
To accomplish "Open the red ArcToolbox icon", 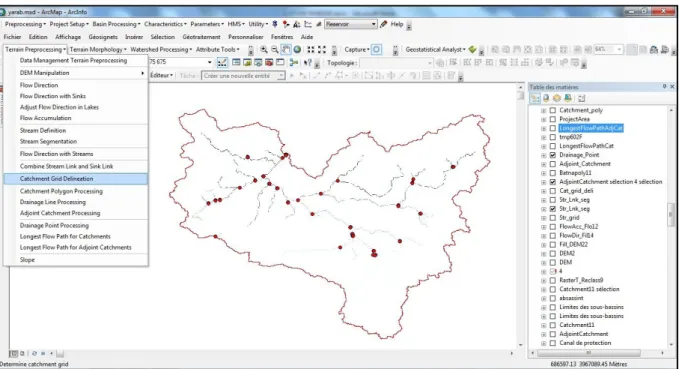I will [x=269, y=63].
